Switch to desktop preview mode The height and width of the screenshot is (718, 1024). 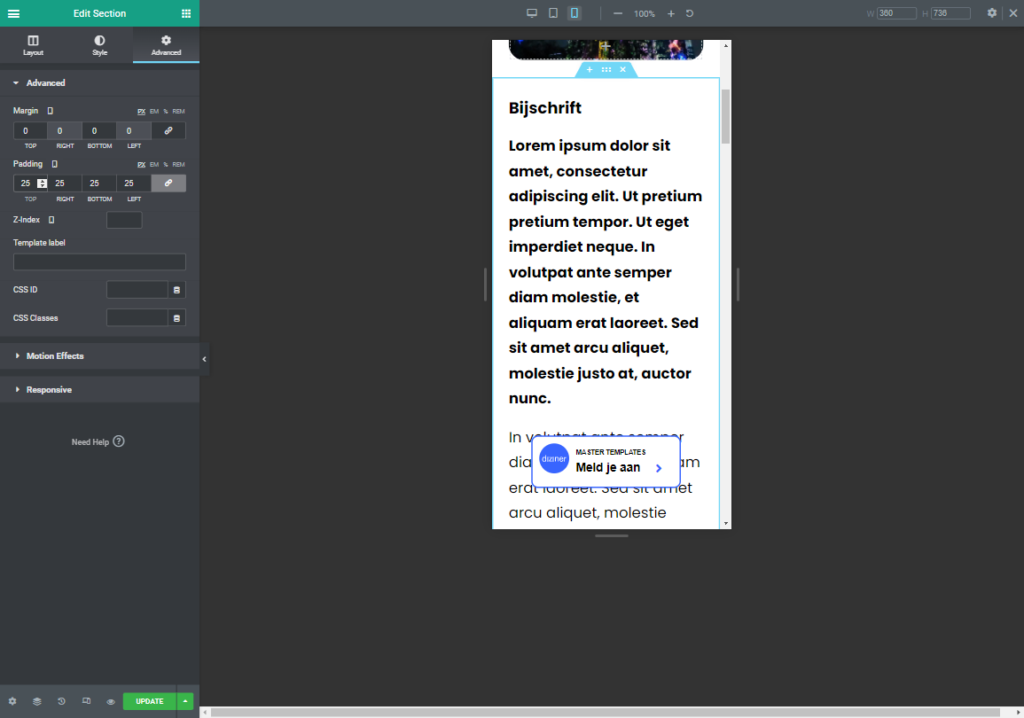coord(532,13)
